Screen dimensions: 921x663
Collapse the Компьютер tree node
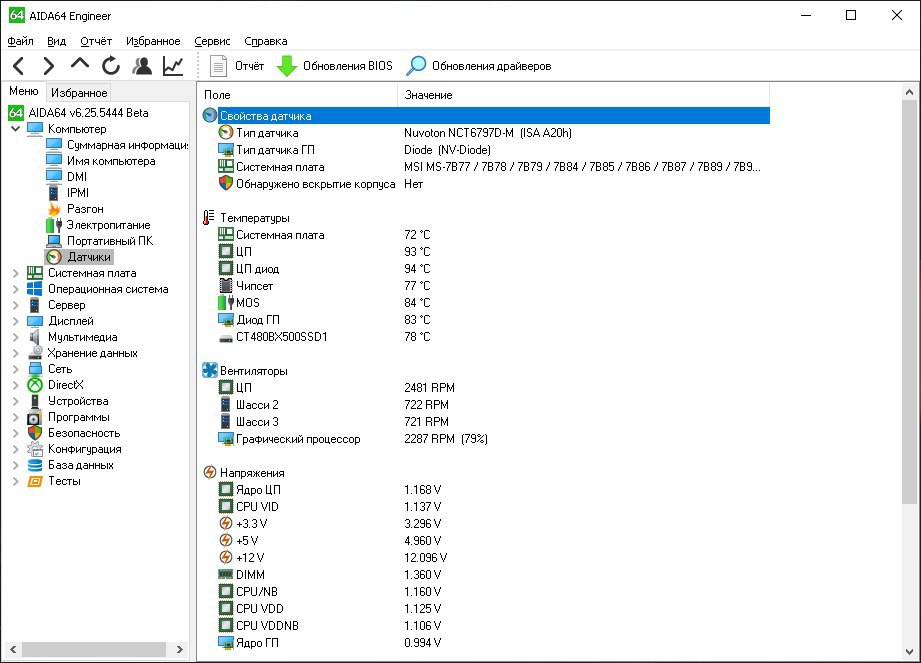point(16,129)
